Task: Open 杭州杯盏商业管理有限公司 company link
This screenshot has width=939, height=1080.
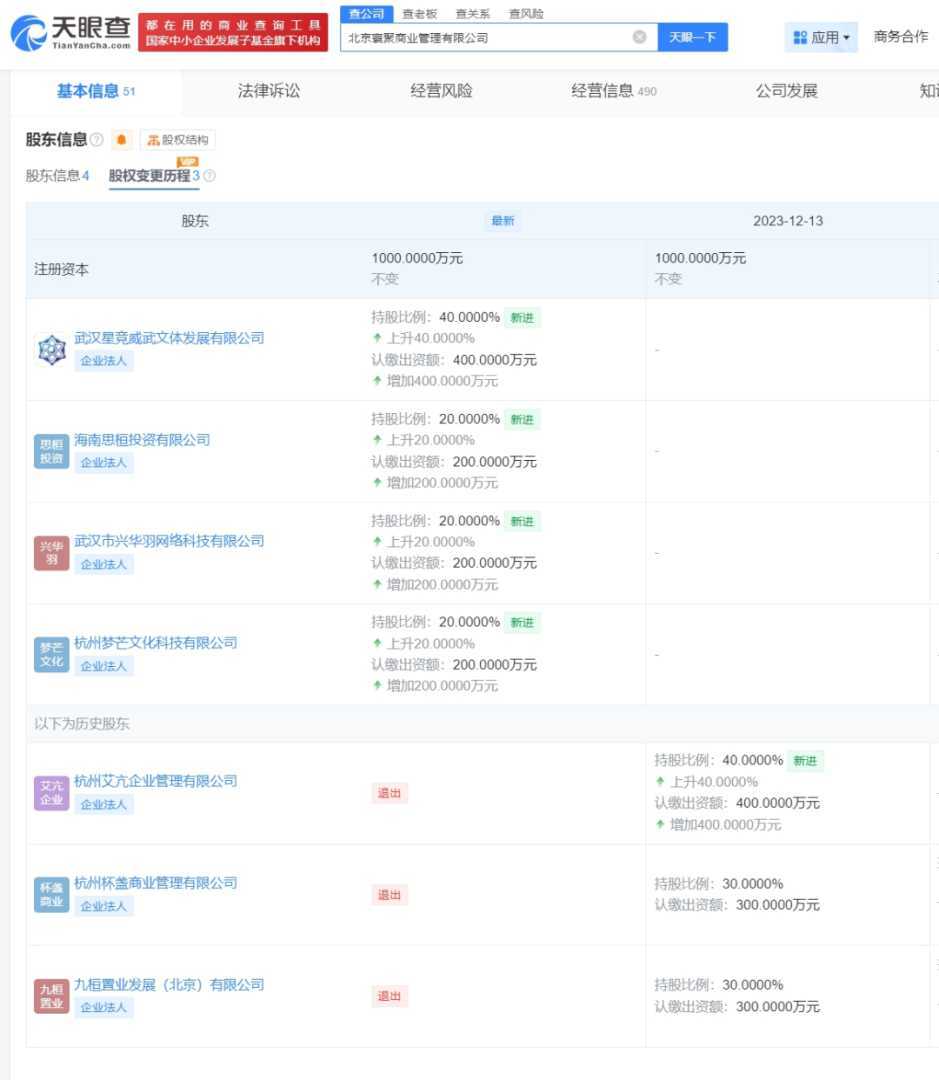Action: [156, 883]
